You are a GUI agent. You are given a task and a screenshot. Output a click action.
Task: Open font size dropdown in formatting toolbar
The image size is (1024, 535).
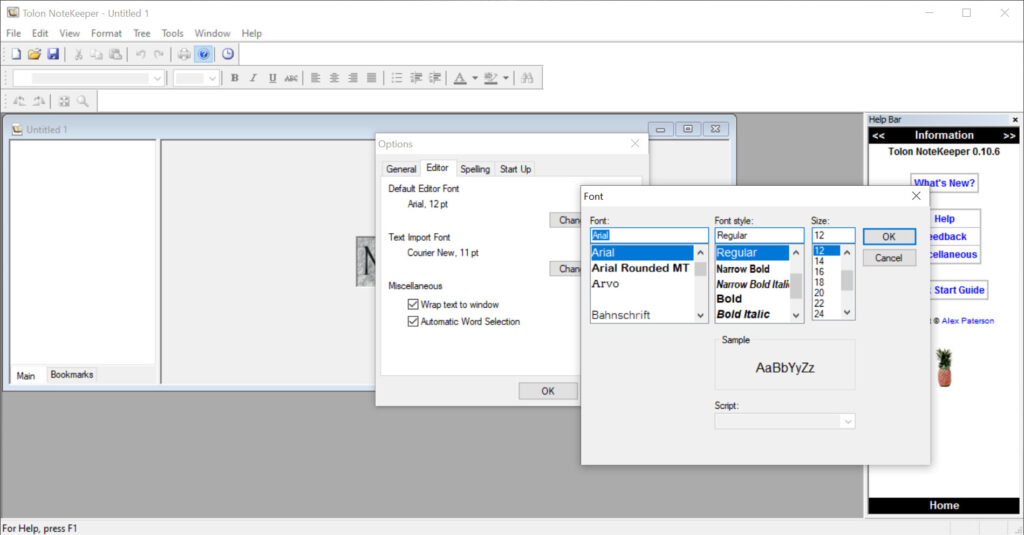pyautogui.click(x=212, y=78)
